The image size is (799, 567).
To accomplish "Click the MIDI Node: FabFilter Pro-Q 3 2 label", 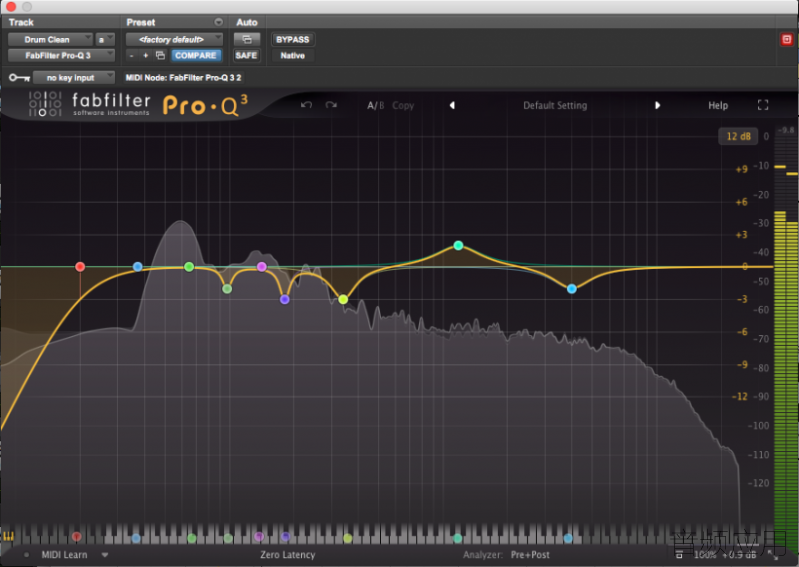I will pos(183,77).
